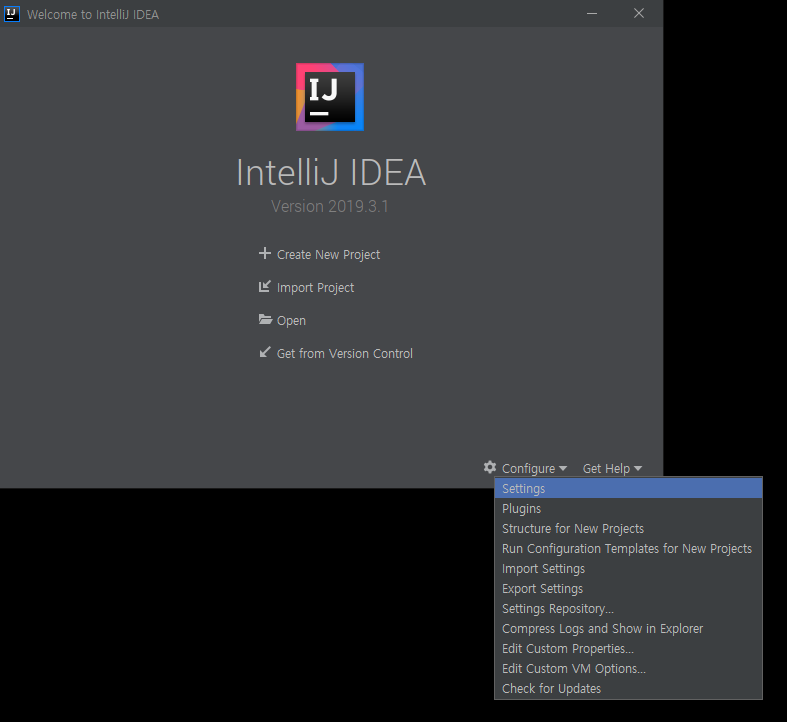The image size is (787, 722).
Task: Click the Welcome to IntelliJ IDEA window title
Action: point(93,15)
